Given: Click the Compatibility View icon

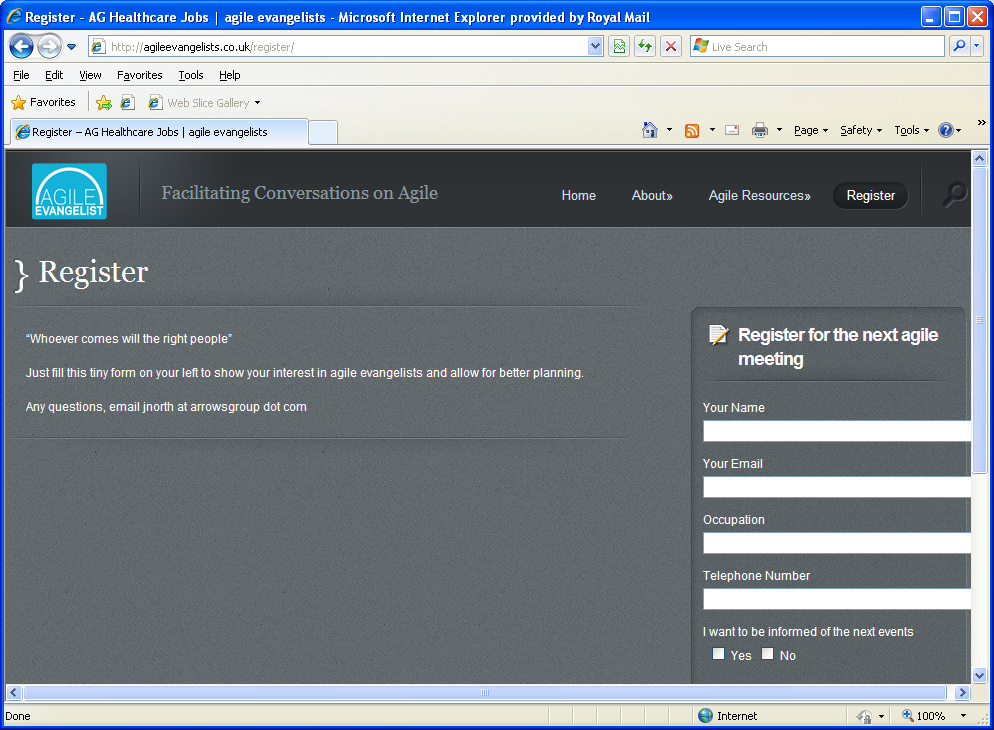Looking at the screenshot, I should pos(619,46).
